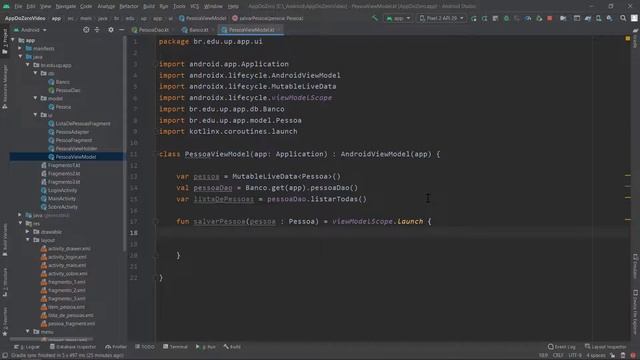Switch to PessoaDao.kt editor tab
Screen dimensions: 640x360
coord(150,30)
